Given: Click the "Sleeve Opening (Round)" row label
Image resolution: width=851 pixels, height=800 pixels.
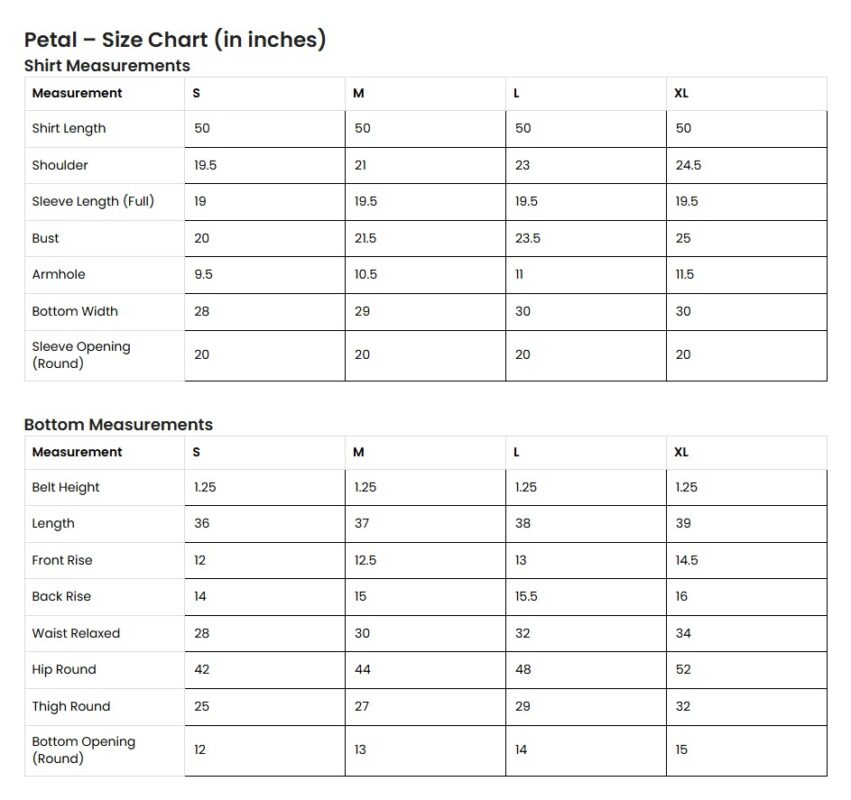Looking at the screenshot, I should pos(81,355).
